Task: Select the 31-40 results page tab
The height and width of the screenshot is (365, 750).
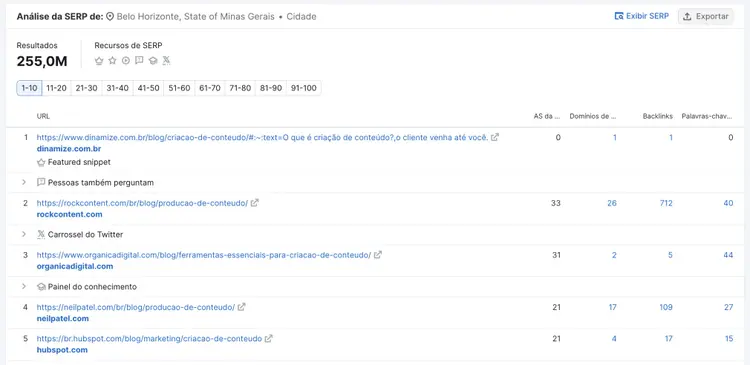Action: pos(118,88)
